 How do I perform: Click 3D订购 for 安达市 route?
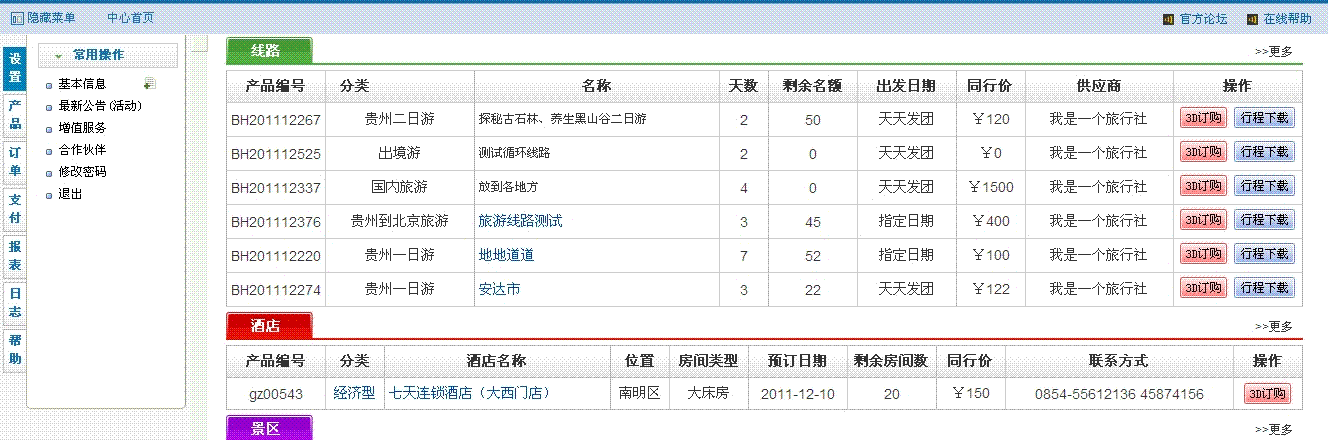(x=1203, y=288)
